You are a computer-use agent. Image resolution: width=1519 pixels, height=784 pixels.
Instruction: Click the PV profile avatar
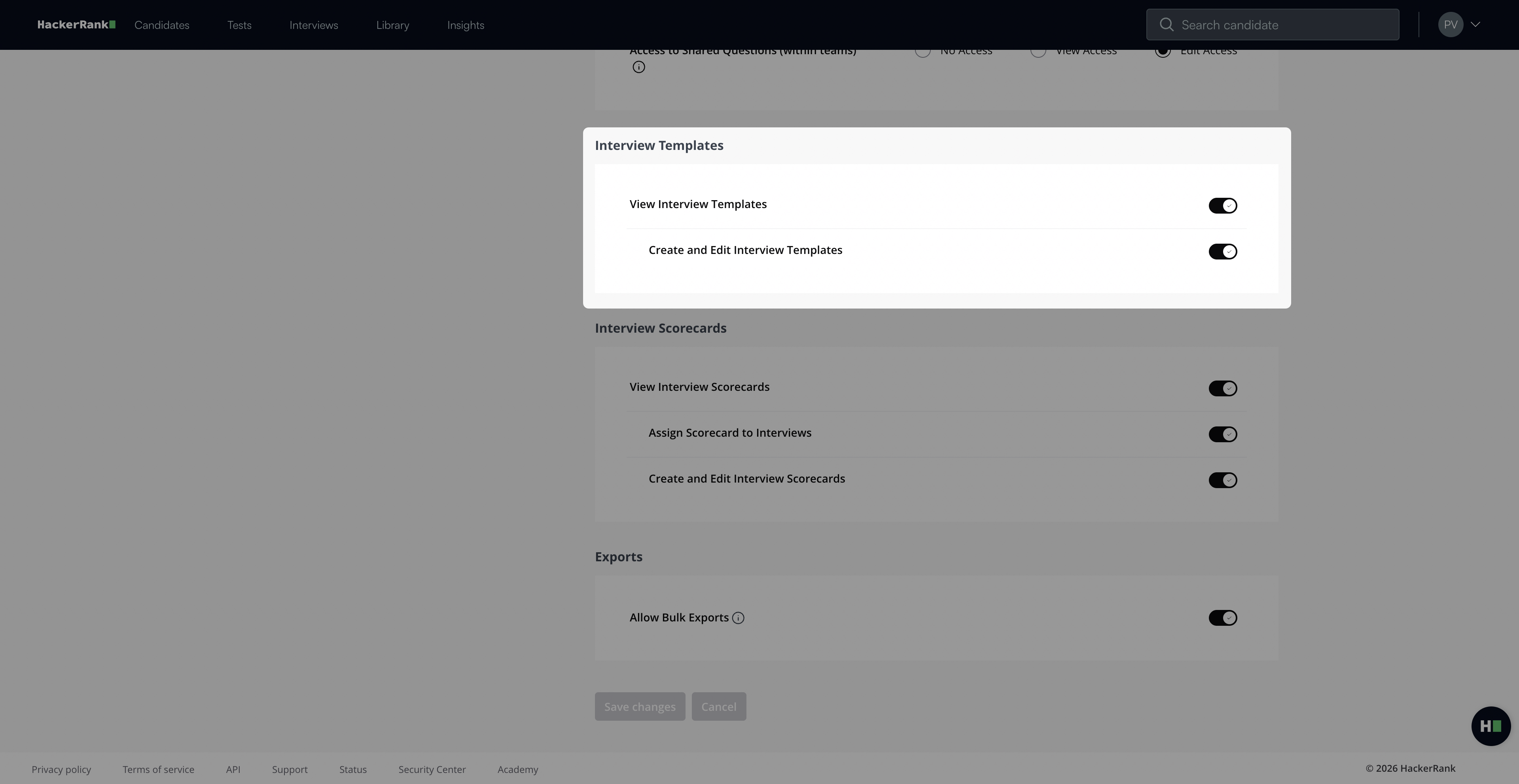[1452, 24]
